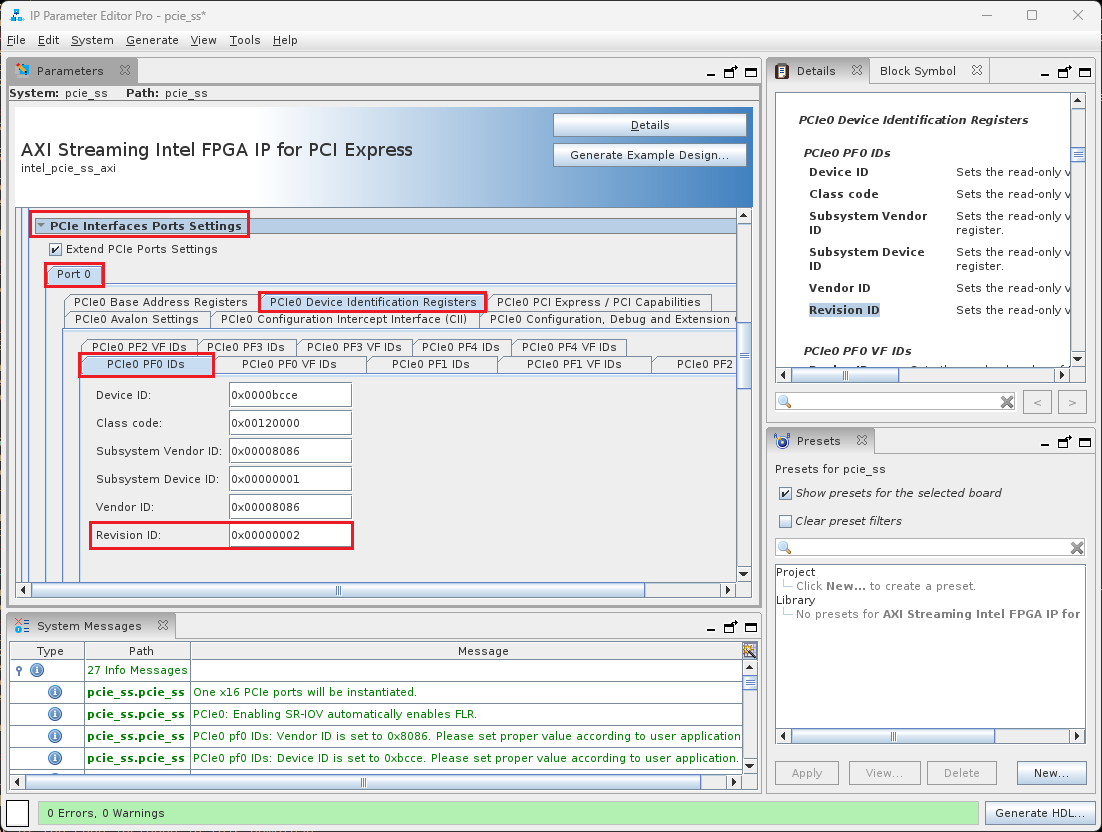Disable Show presets for the selected board
Image resolution: width=1102 pixels, height=832 pixels.
click(x=785, y=493)
